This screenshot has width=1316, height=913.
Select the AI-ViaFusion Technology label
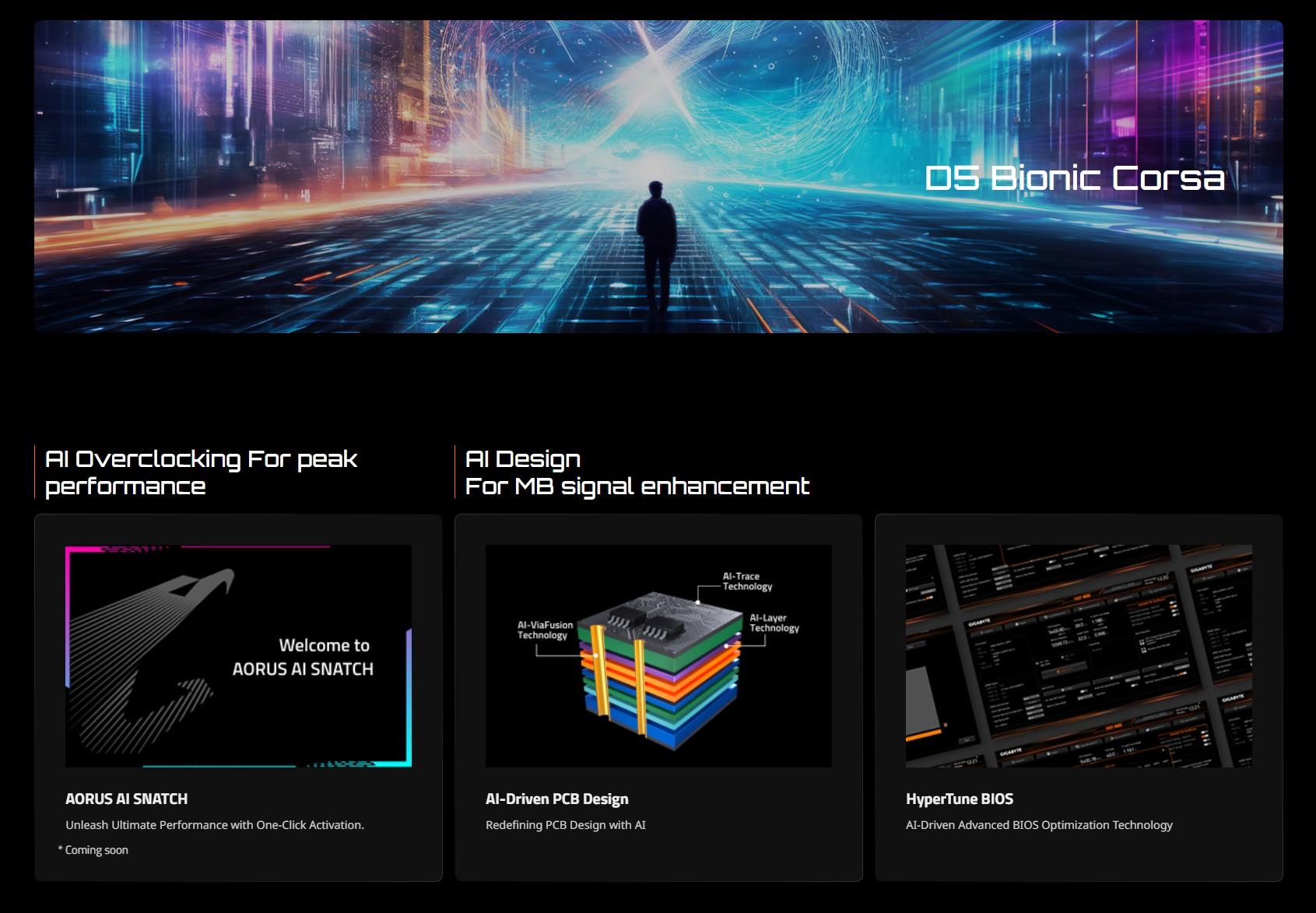(x=545, y=630)
